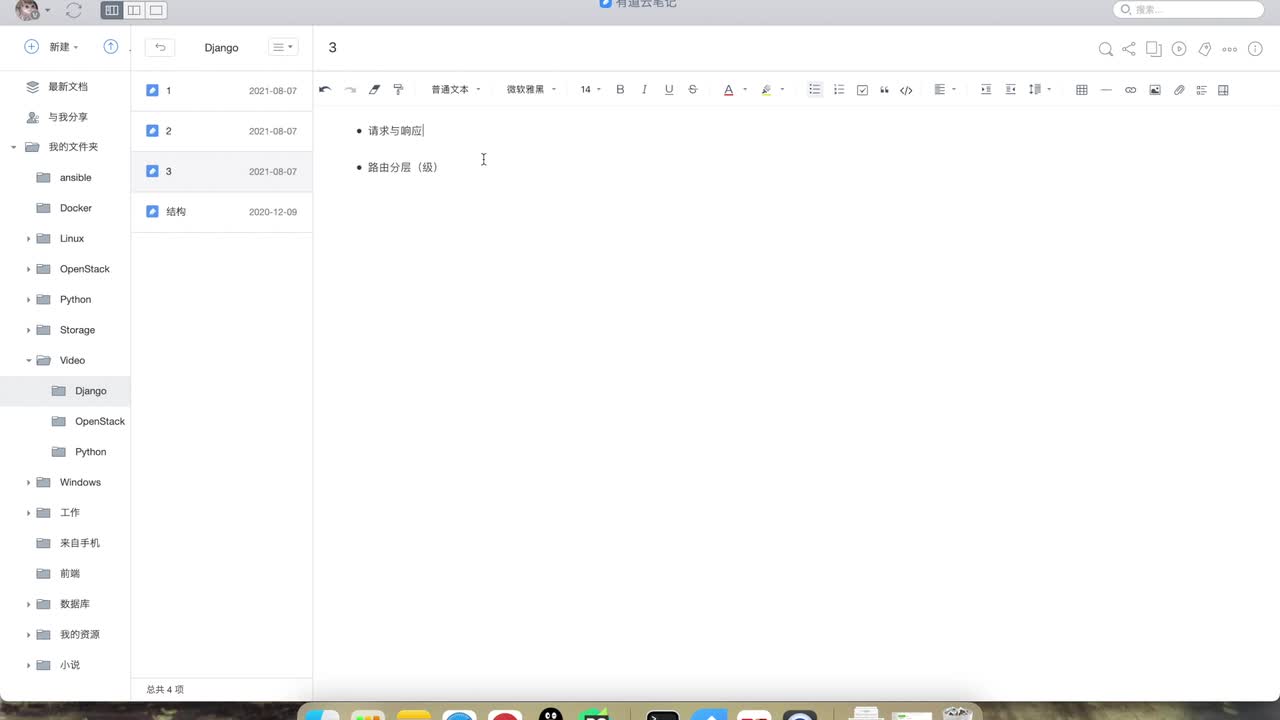Screen dimensions: 1280x720
Task: Open the highlight color dropdown arrow
Action: [782, 90]
